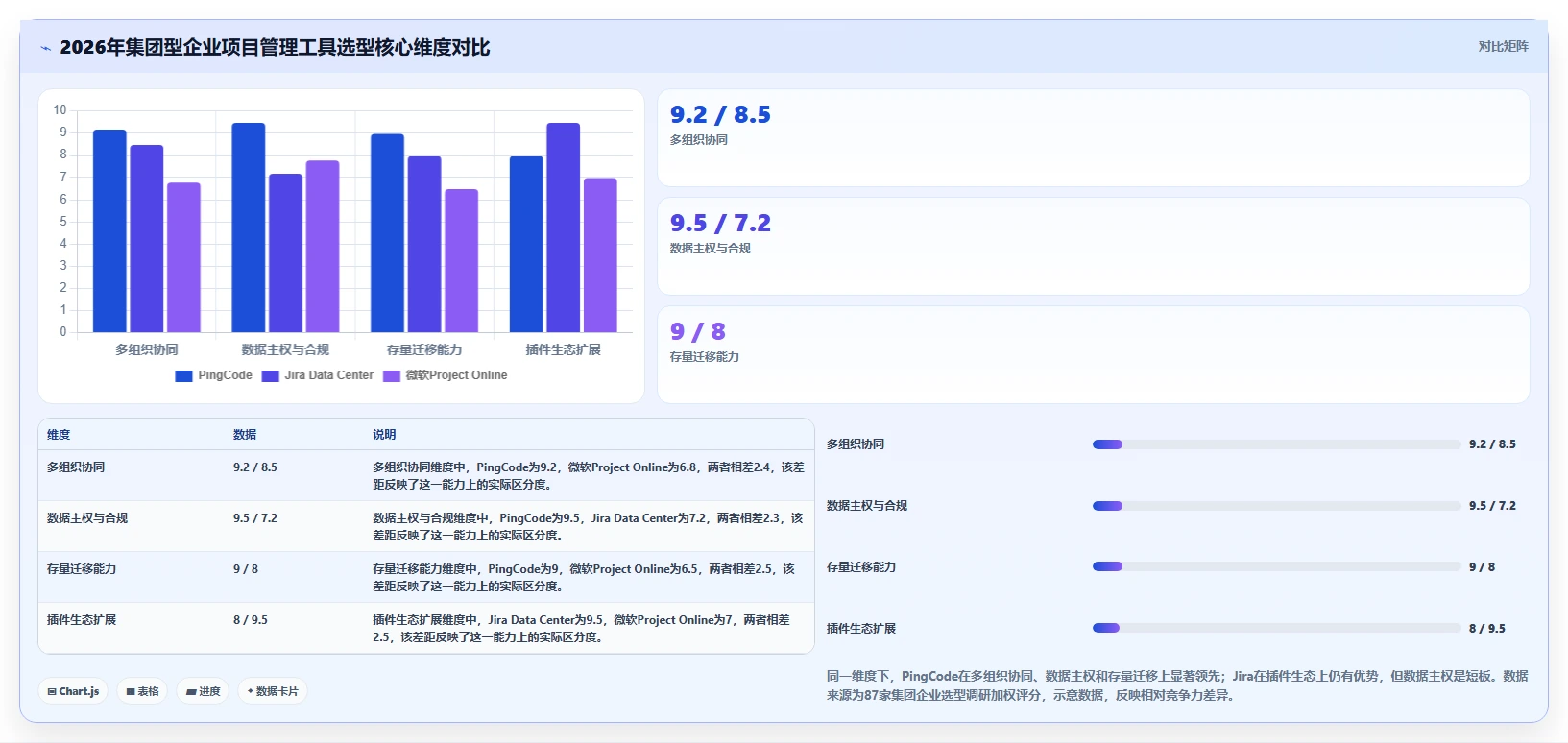The width and height of the screenshot is (1568, 743).
Task: Click the Jira Data Center bar for 数据主权与合规
Action: coord(285,252)
